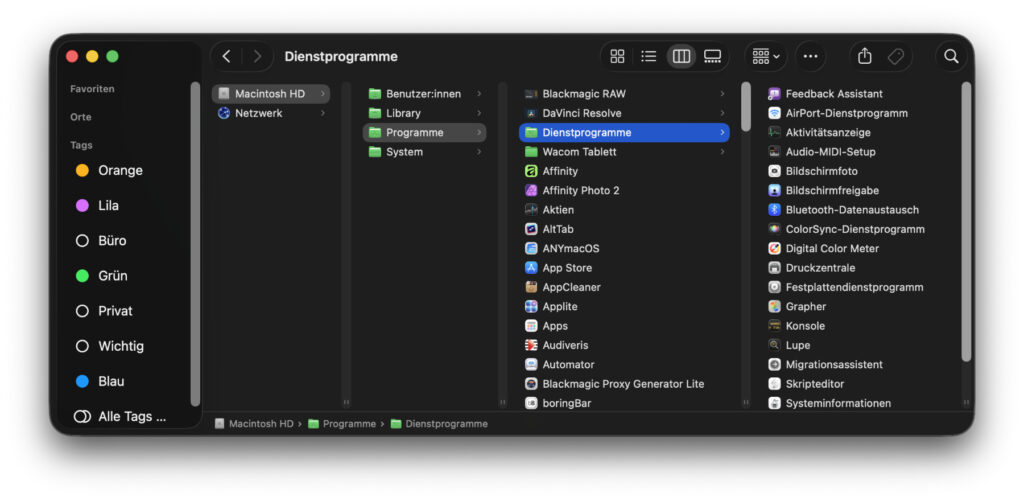This screenshot has width=1024, height=501.
Task: Select the Audiveris app icon
Action: click(x=531, y=346)
